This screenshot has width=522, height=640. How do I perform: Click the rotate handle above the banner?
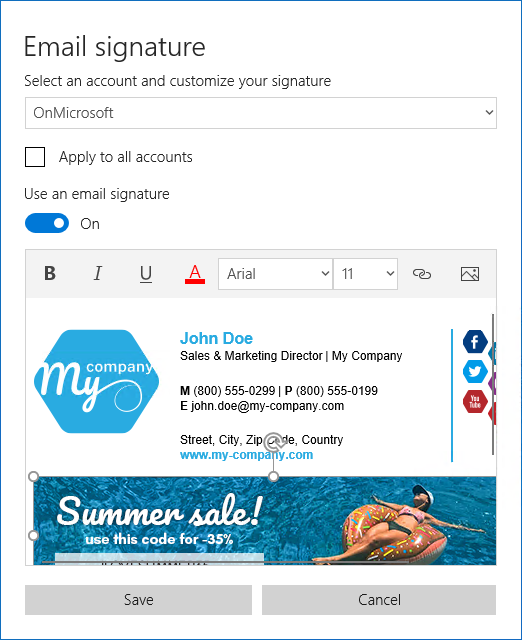click(273, 442)
